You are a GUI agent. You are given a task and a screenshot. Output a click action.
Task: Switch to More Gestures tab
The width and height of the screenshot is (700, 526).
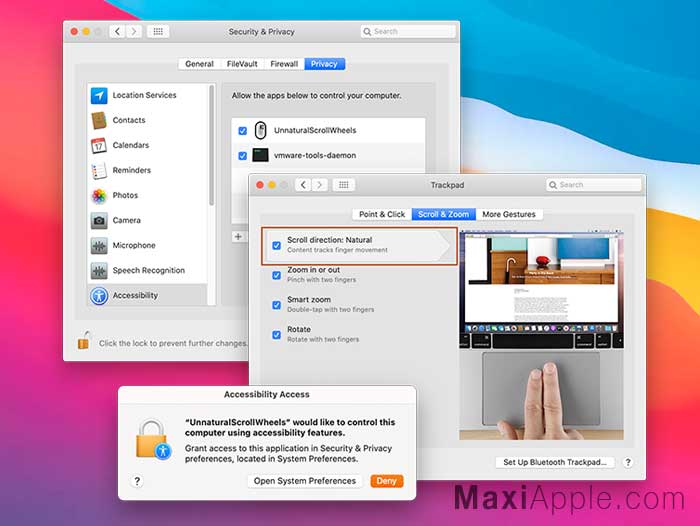click(509, 214)
